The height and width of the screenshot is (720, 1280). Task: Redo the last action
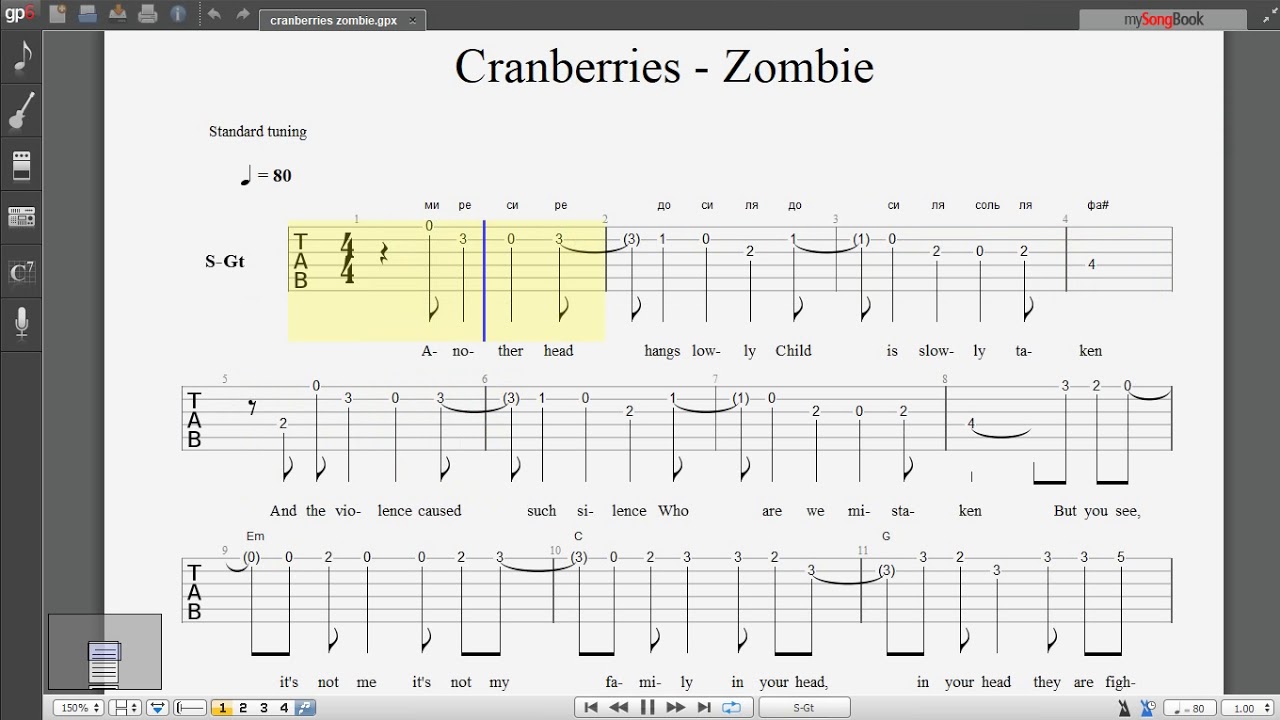click(243, 14)
